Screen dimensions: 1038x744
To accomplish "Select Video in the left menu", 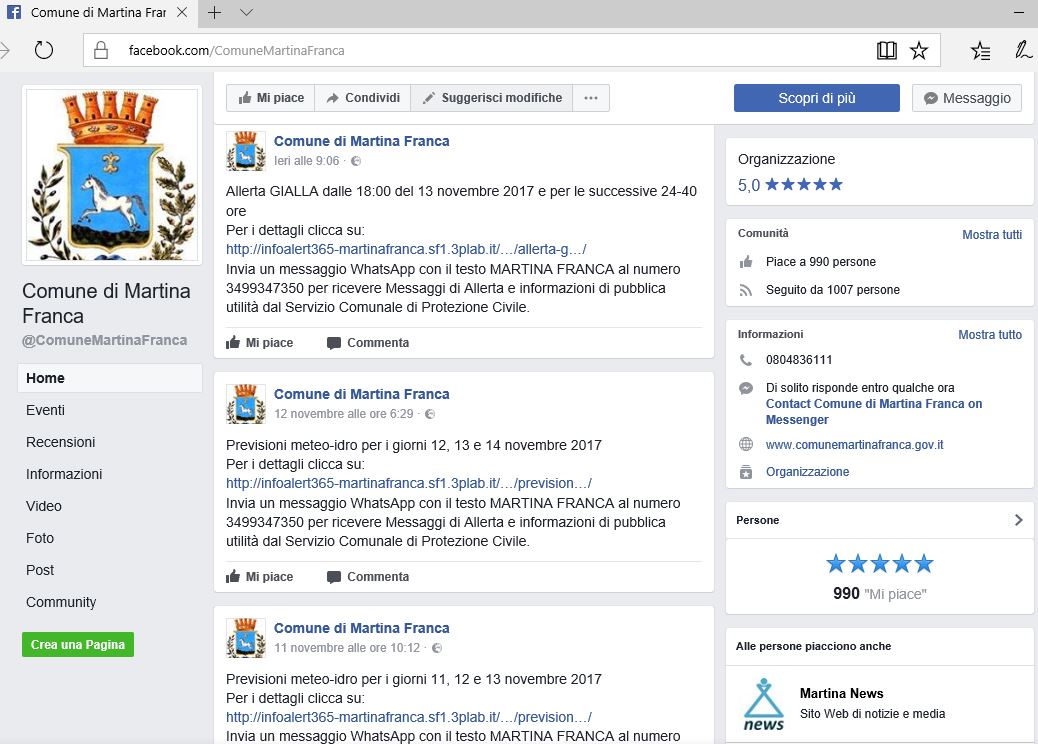I will pyautogui.click(x=44, y=506).
